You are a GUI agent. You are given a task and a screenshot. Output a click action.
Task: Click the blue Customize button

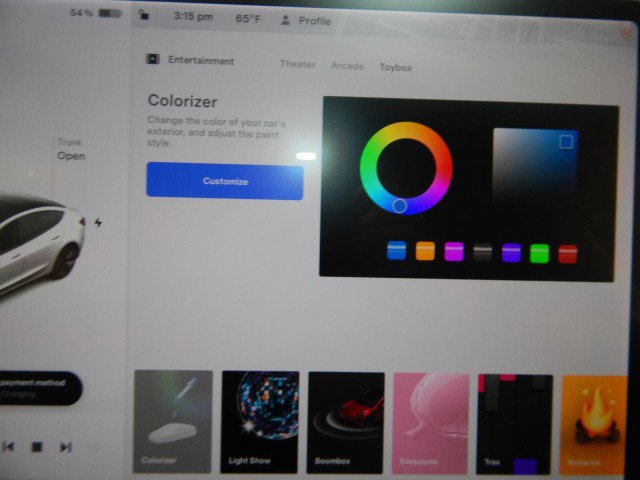point(225,181)
